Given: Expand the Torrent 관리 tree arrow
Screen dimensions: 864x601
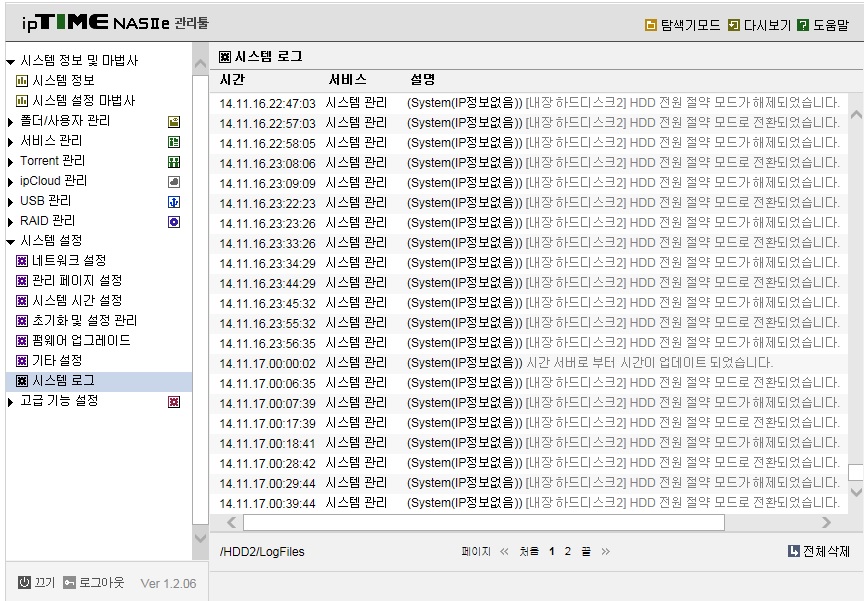Looking at the screenshot, I should (x=10, y=162).
